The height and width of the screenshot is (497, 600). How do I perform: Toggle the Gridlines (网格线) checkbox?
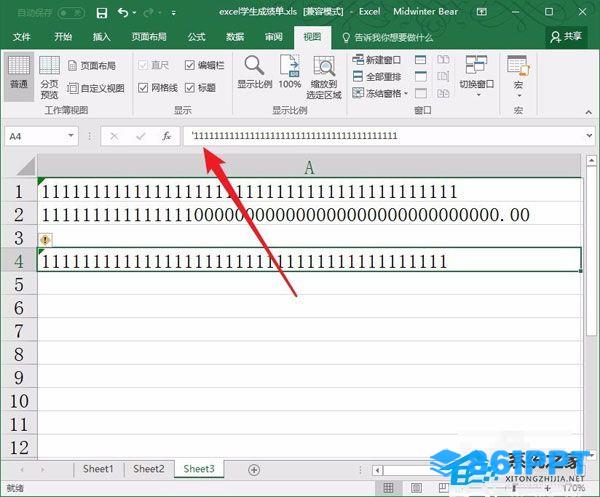point(143,88)
